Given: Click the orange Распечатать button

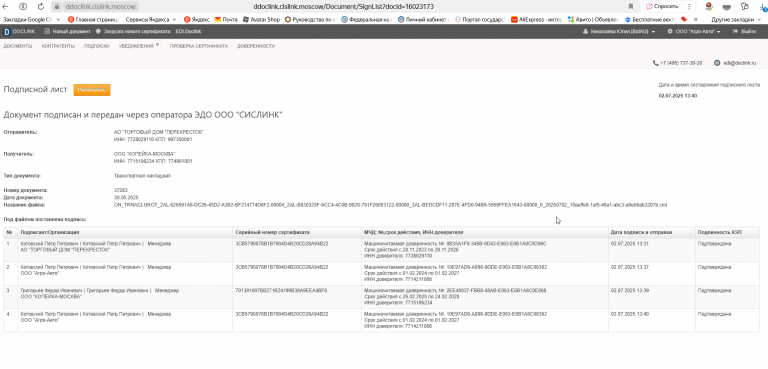Looking at the screenshot, I should click(92, 90).
